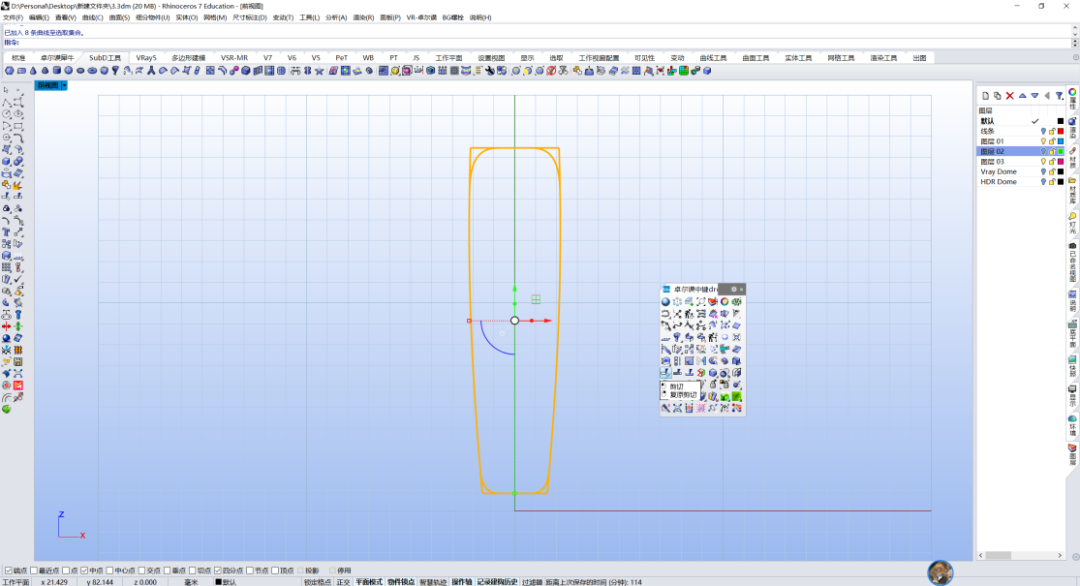This screenshot has height=586, width=1080.
Task: Open the 曲线(C) menu
Action: (x=92, y=17)
